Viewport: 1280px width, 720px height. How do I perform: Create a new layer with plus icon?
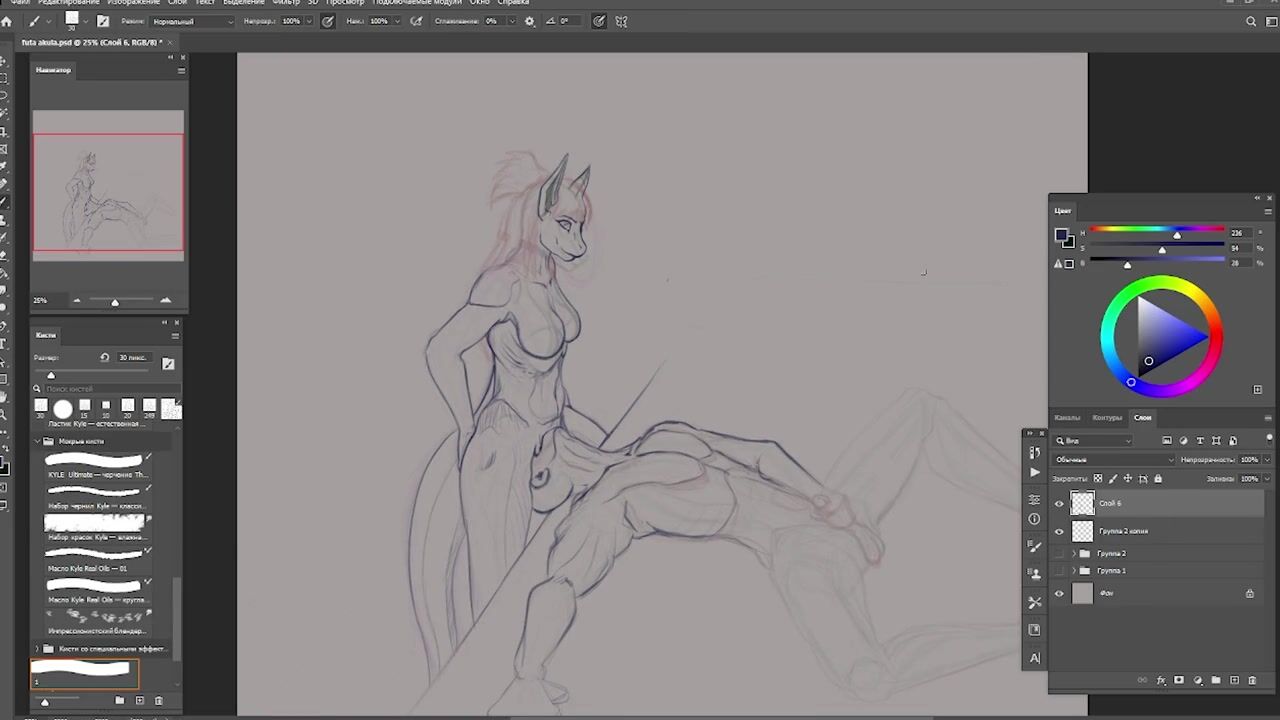1234,681
